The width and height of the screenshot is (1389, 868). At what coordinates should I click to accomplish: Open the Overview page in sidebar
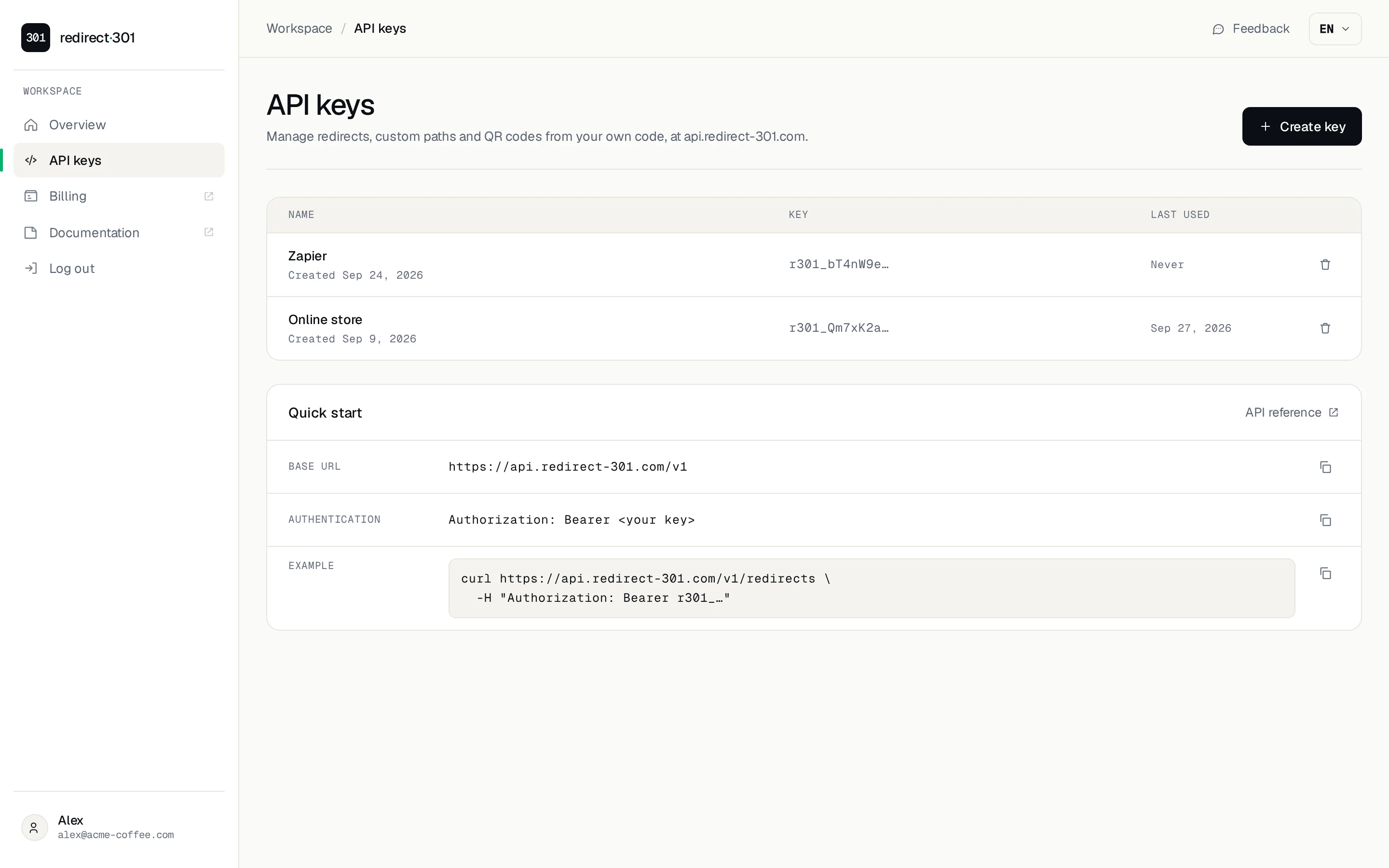pyautogui.click(x=119, y=124)
